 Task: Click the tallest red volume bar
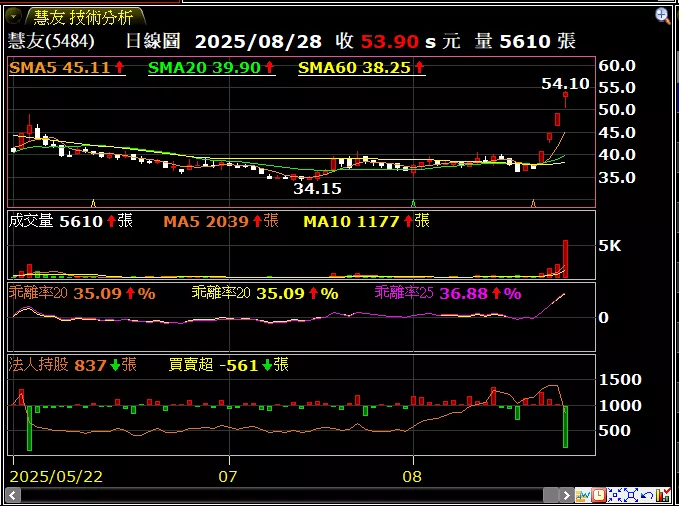point(565,258)
